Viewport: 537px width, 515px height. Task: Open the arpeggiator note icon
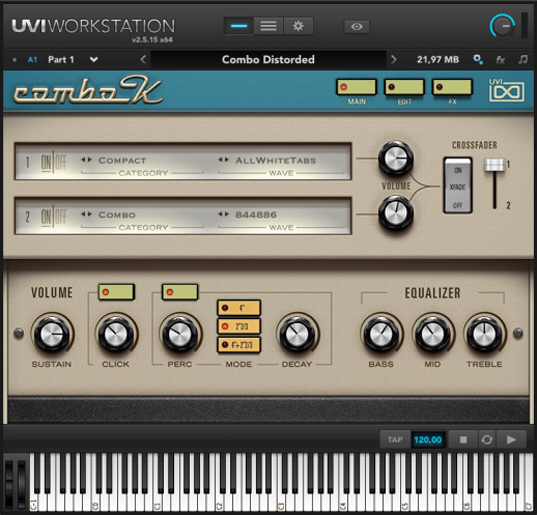[523, 60]
